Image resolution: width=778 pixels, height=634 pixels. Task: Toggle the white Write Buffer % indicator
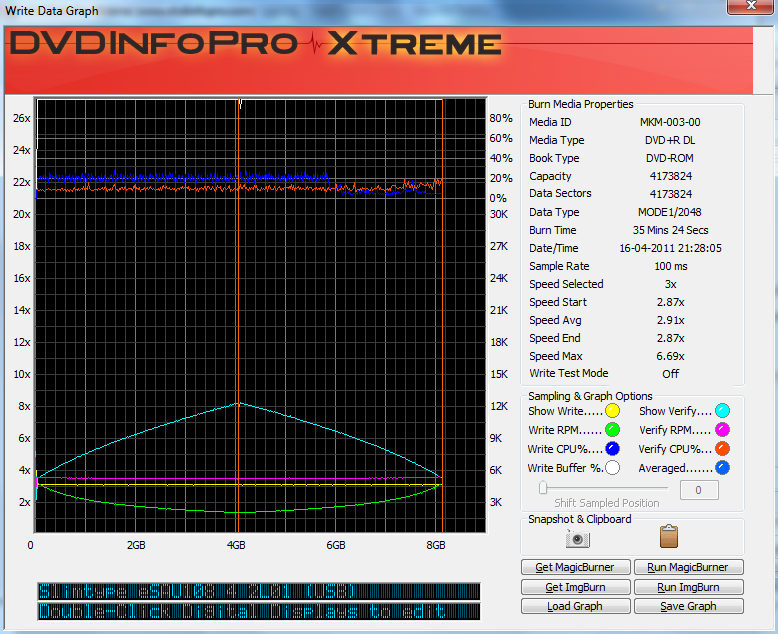click(x=612, y=468)
